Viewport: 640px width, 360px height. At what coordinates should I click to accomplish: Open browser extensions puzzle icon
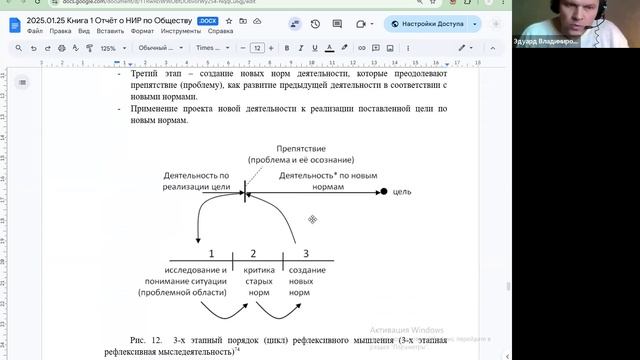pyautogui.click(x=467, y=2)
